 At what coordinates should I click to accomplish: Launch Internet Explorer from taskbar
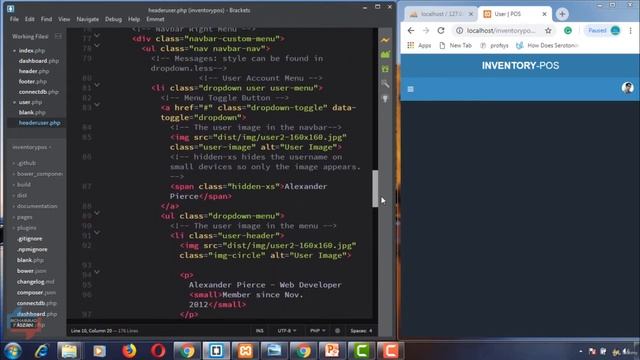tap(41, 351)
